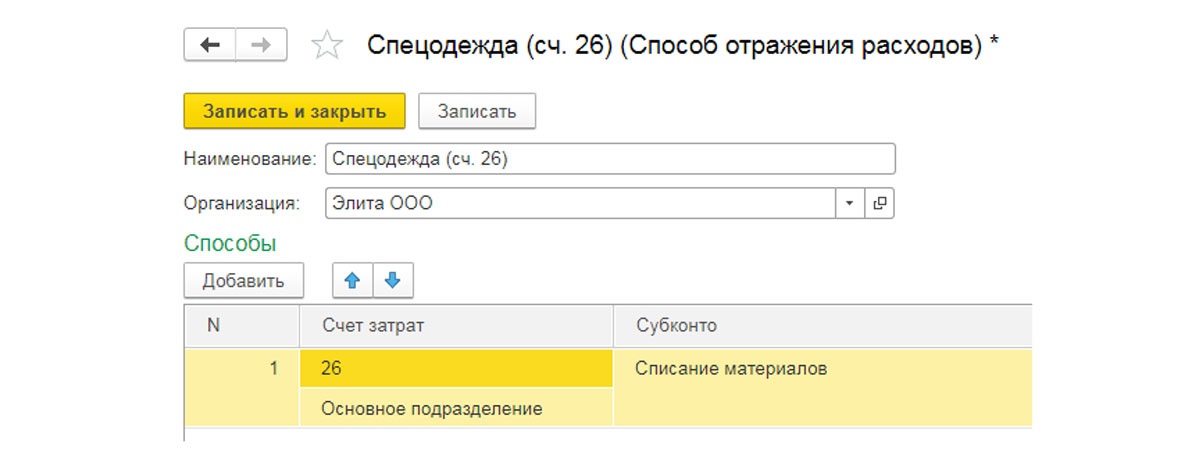Move the row down with blue arrow

[x=392, y=281]
